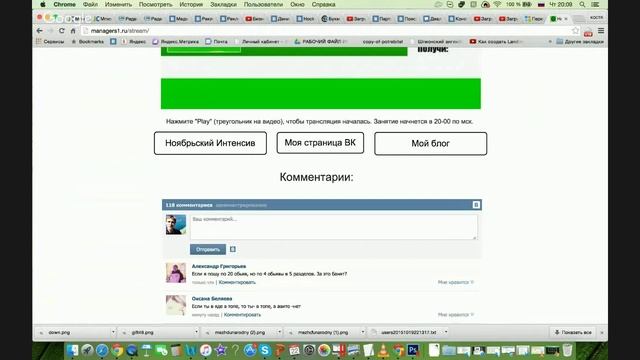Expand options arrow for mezhdunarodny (0).png download
640x360 pixels.
pyautogui.click(x=280, y=332)
